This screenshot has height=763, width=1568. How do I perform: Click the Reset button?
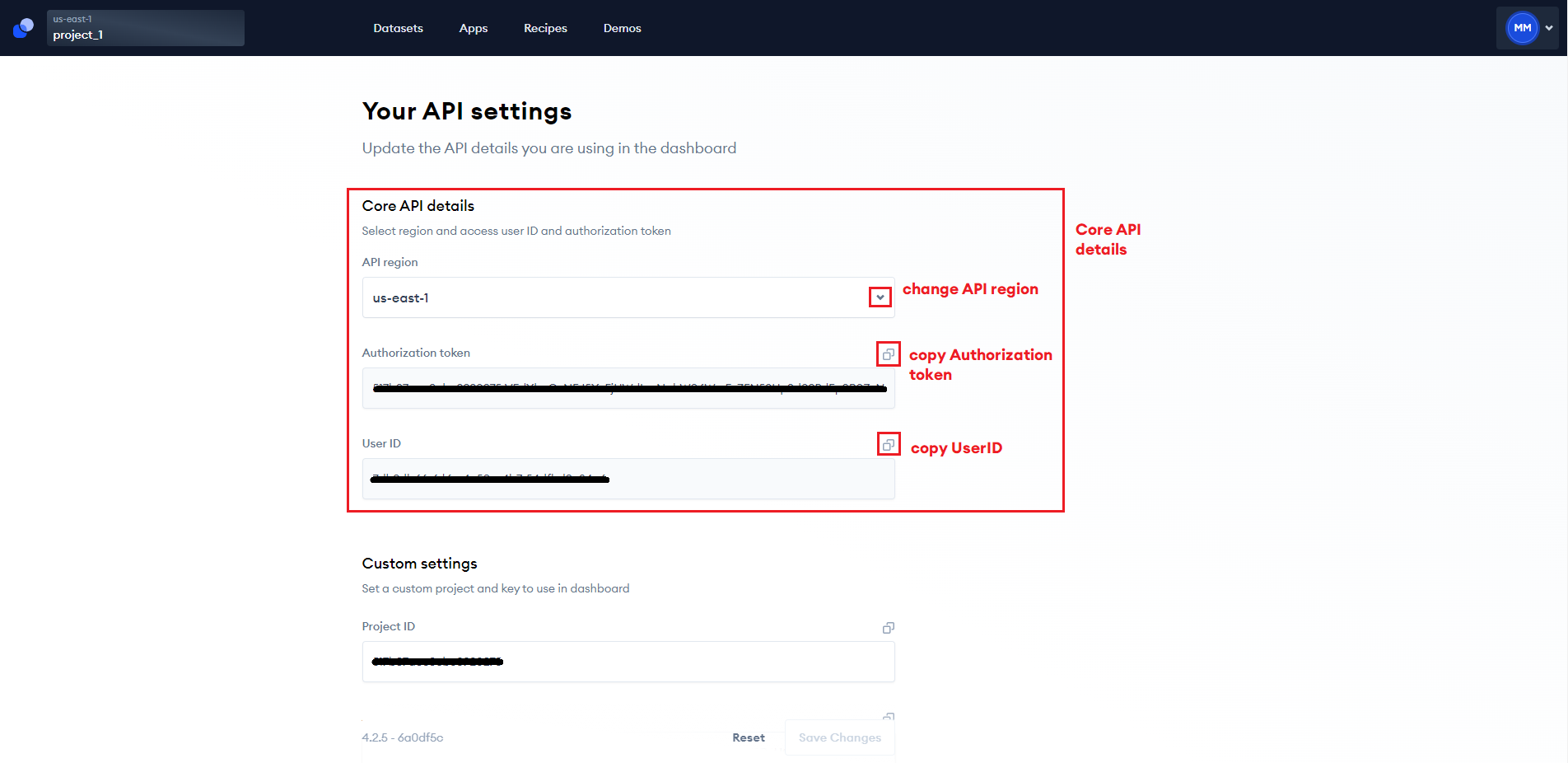(x=749, y=737)
